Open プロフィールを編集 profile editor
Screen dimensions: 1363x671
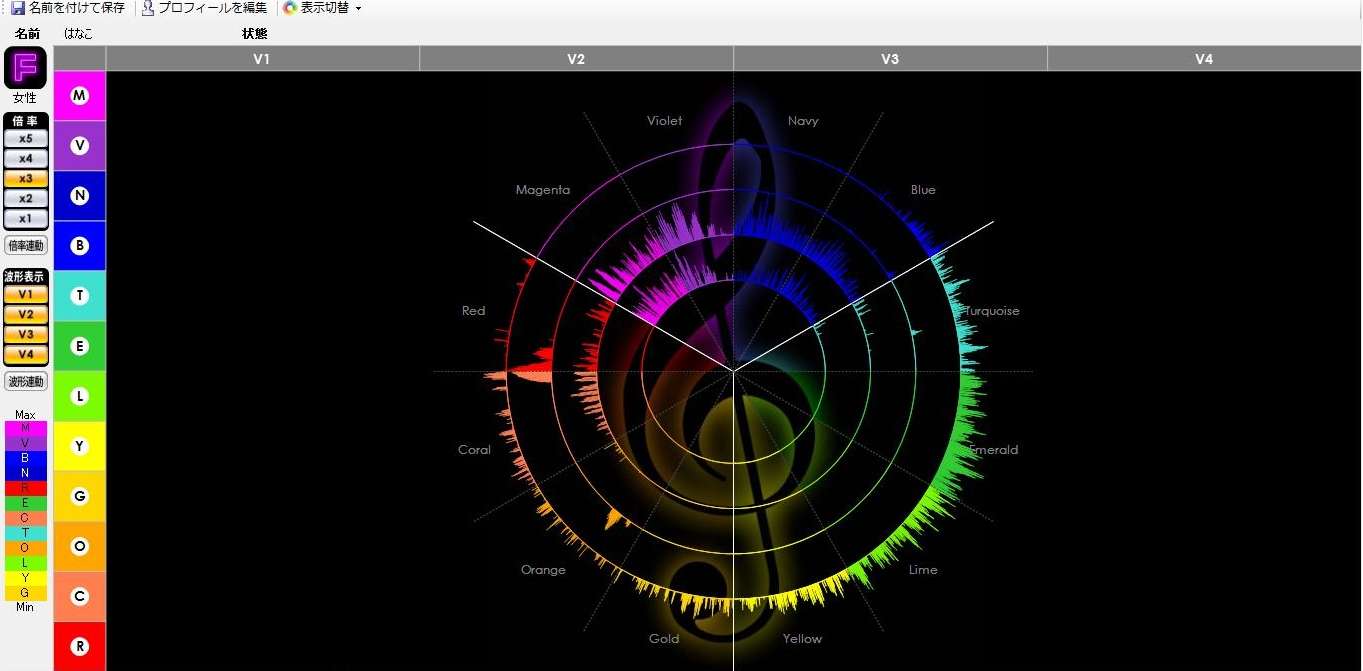[x=204, y=8]
